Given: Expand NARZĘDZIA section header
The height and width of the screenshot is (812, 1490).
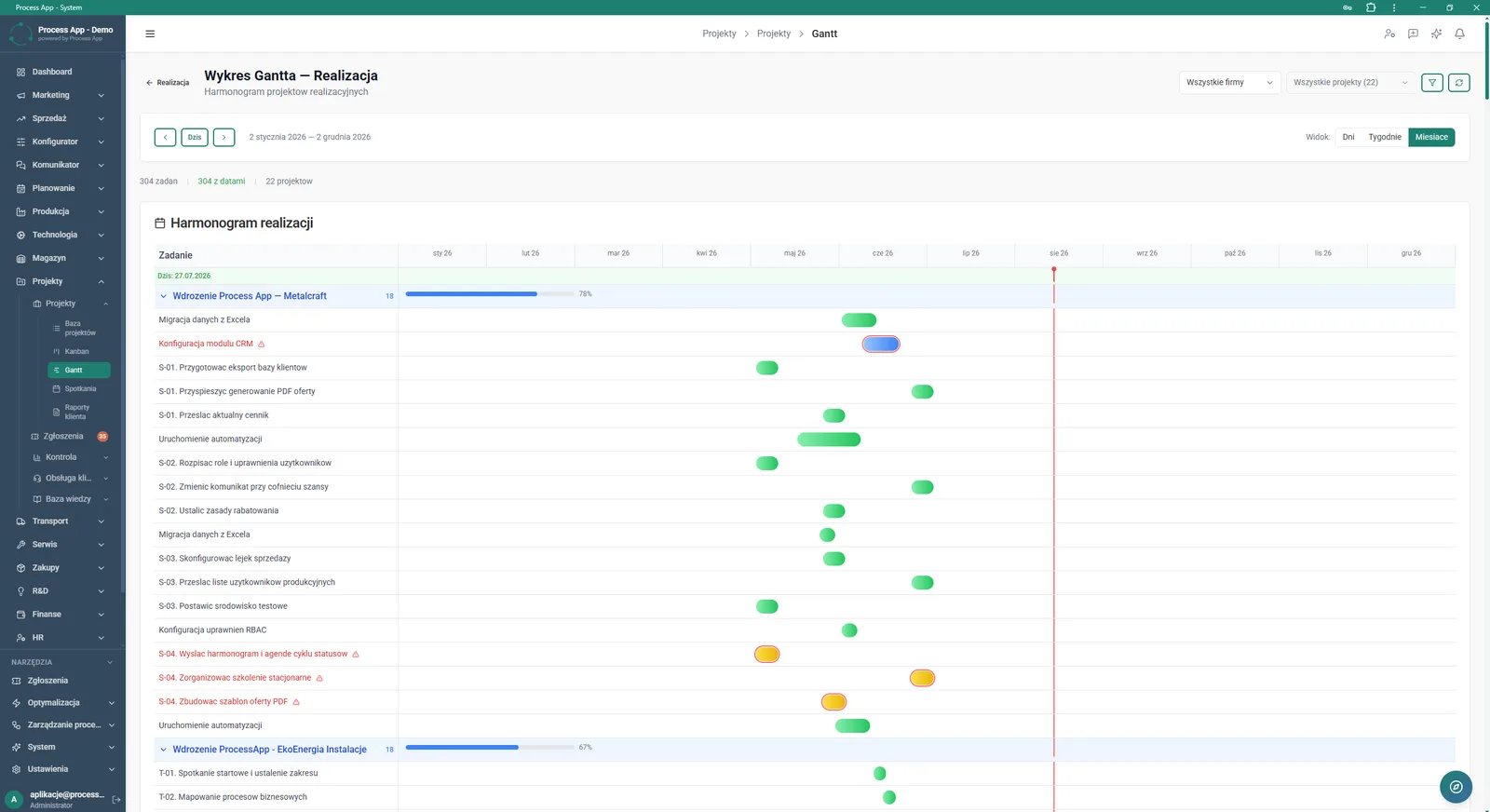Looking at the screenshot, I should tap(61, 662).
